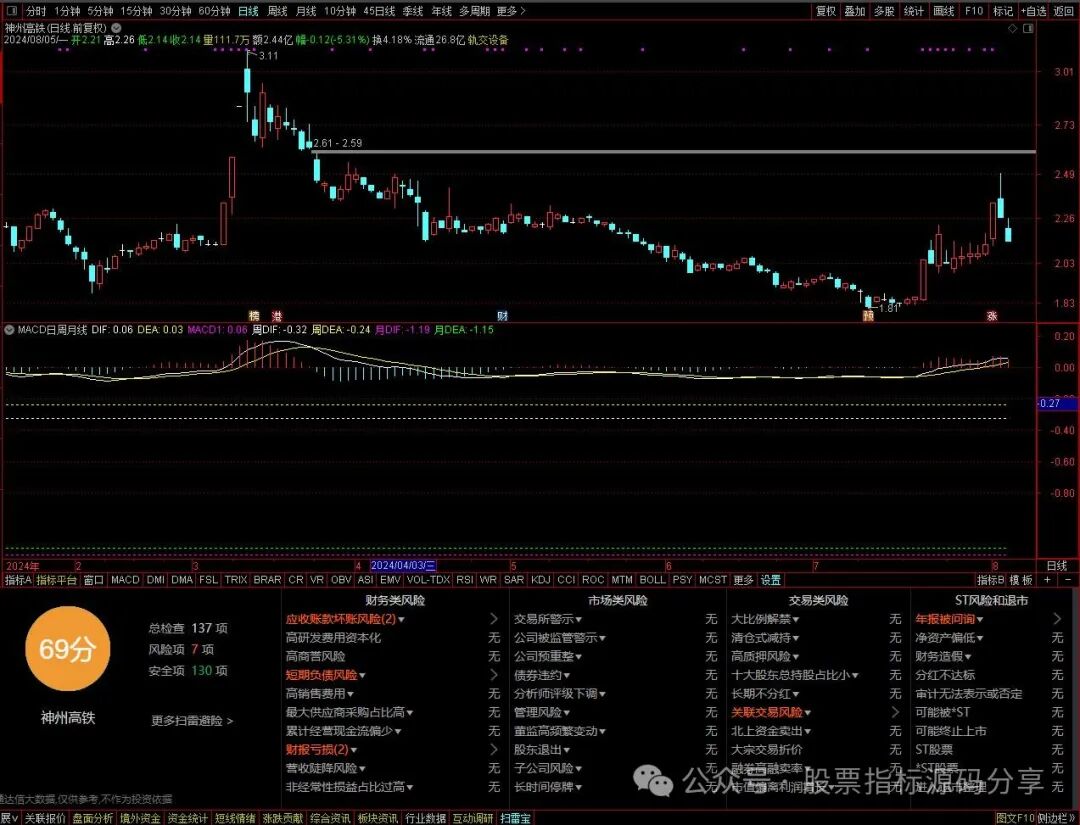Select the 扫雷宝 bottom tab
The image size is (1080, 825).
click(x=515, y=818)
